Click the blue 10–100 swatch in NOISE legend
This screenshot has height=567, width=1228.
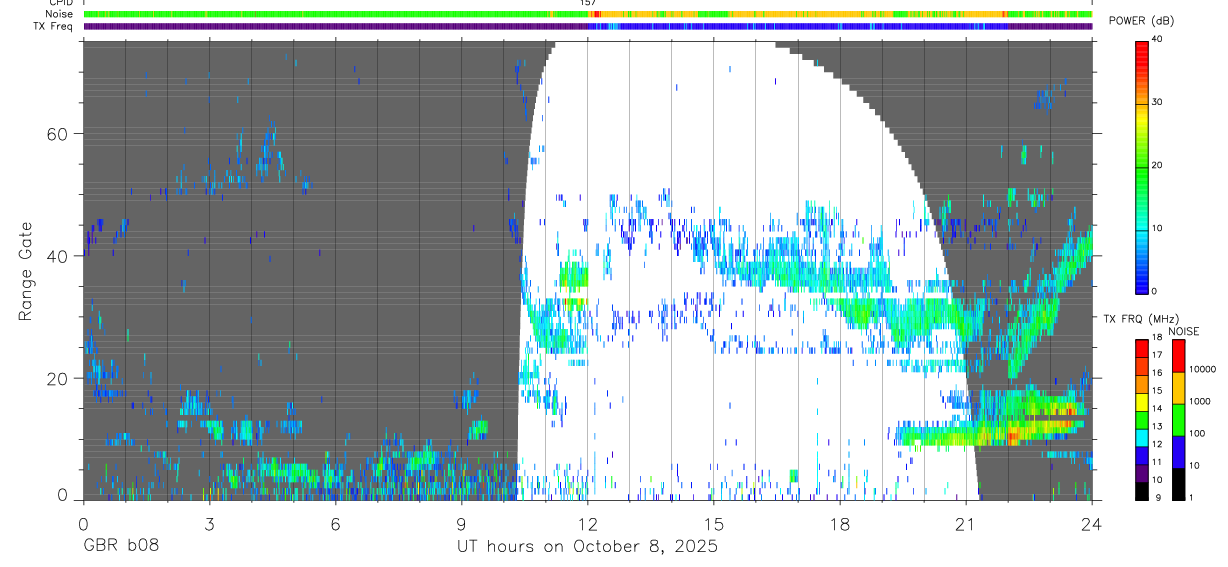(1178, 452)
